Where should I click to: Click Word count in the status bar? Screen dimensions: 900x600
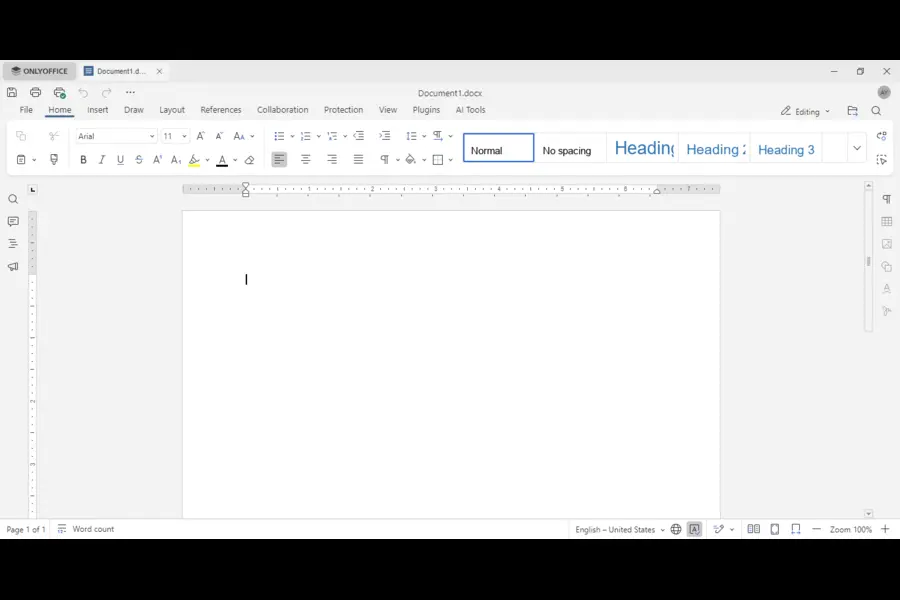[x=86, y=529]
